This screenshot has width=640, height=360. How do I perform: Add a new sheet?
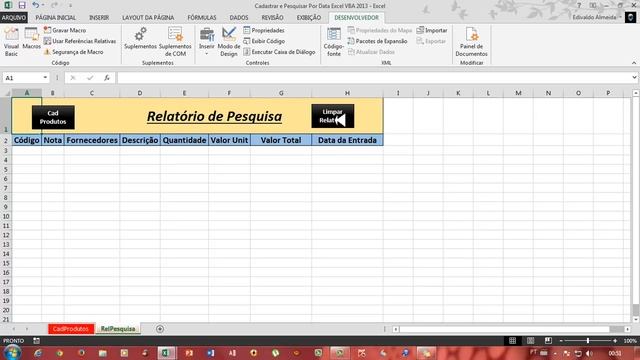pos(160,329)
